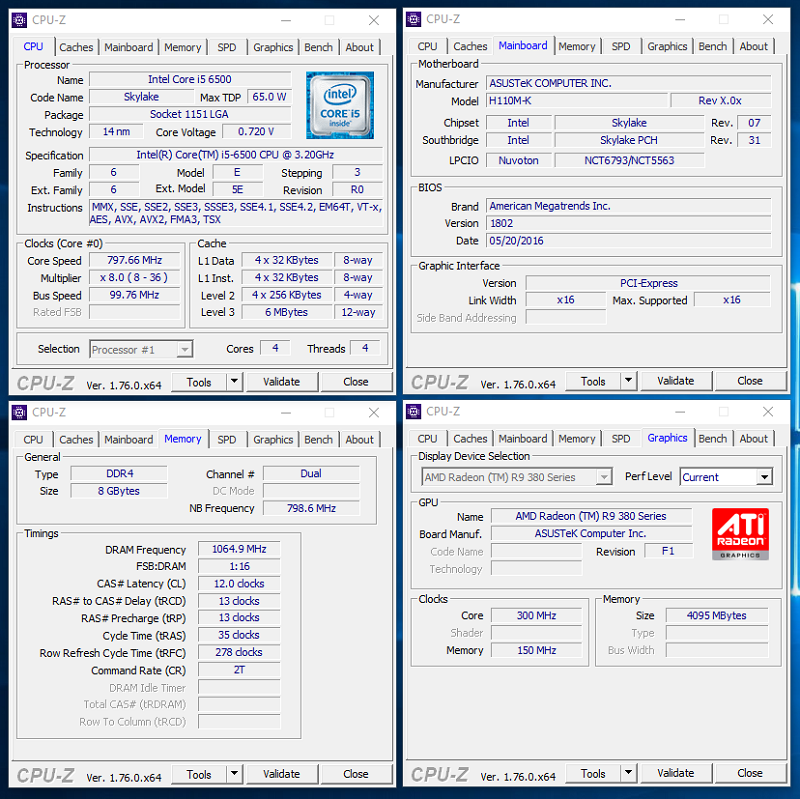Click the Intel Core i5 inside logo
800x799 pixels.
pyautogui.click(x=340, y=105)
